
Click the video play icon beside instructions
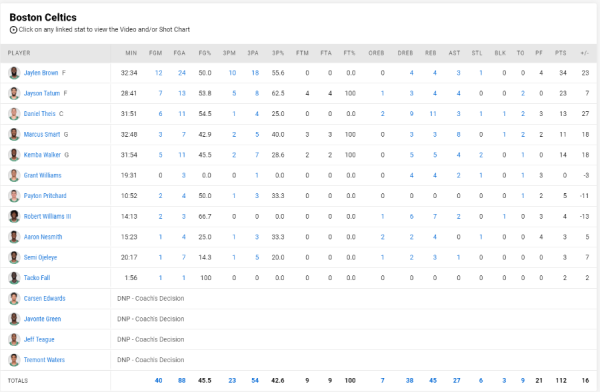13,30
